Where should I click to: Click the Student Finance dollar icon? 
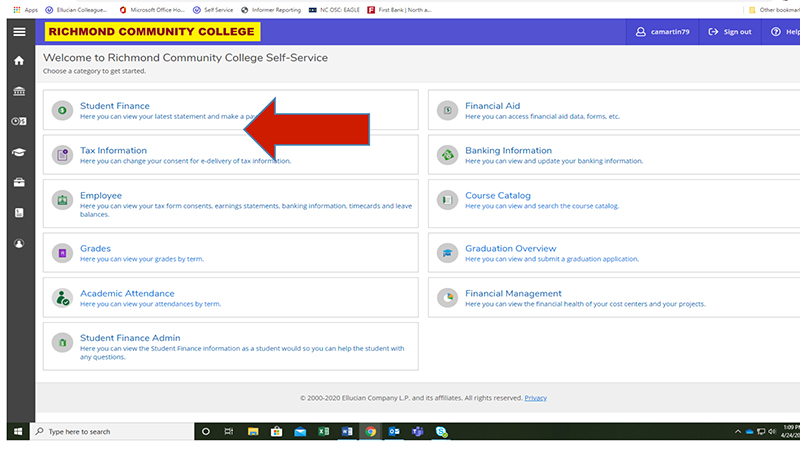62,110
